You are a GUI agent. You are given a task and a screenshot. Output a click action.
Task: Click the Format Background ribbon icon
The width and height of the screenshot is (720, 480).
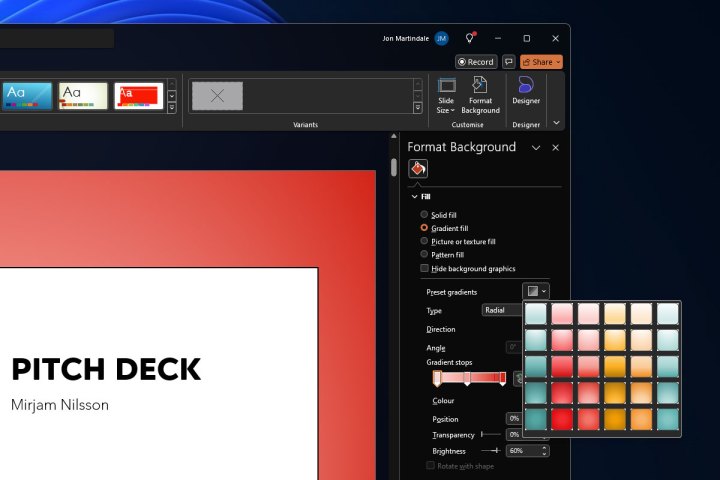click(x=480, y=94)
